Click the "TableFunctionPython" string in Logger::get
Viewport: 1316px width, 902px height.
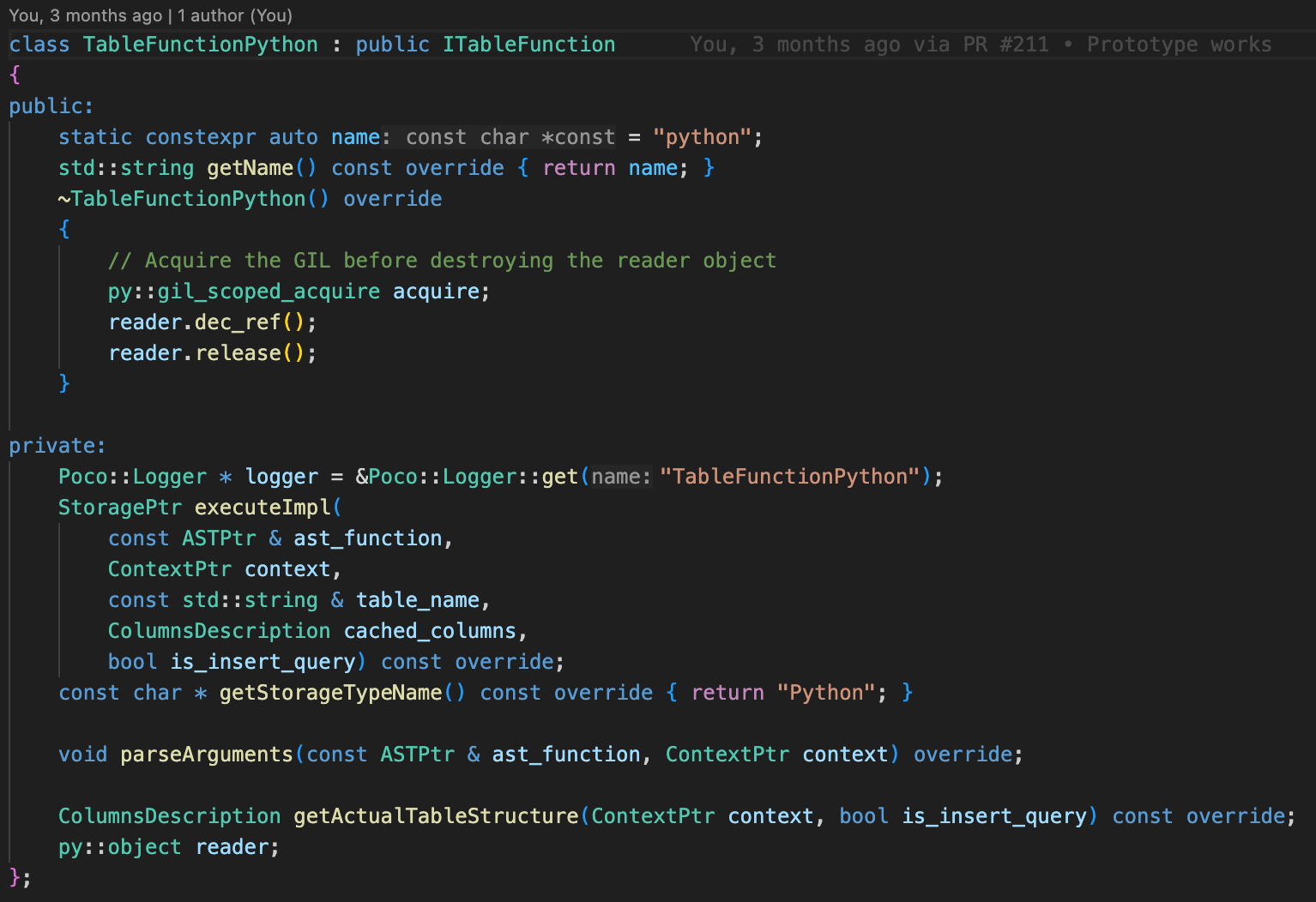(x=789, y=477)
